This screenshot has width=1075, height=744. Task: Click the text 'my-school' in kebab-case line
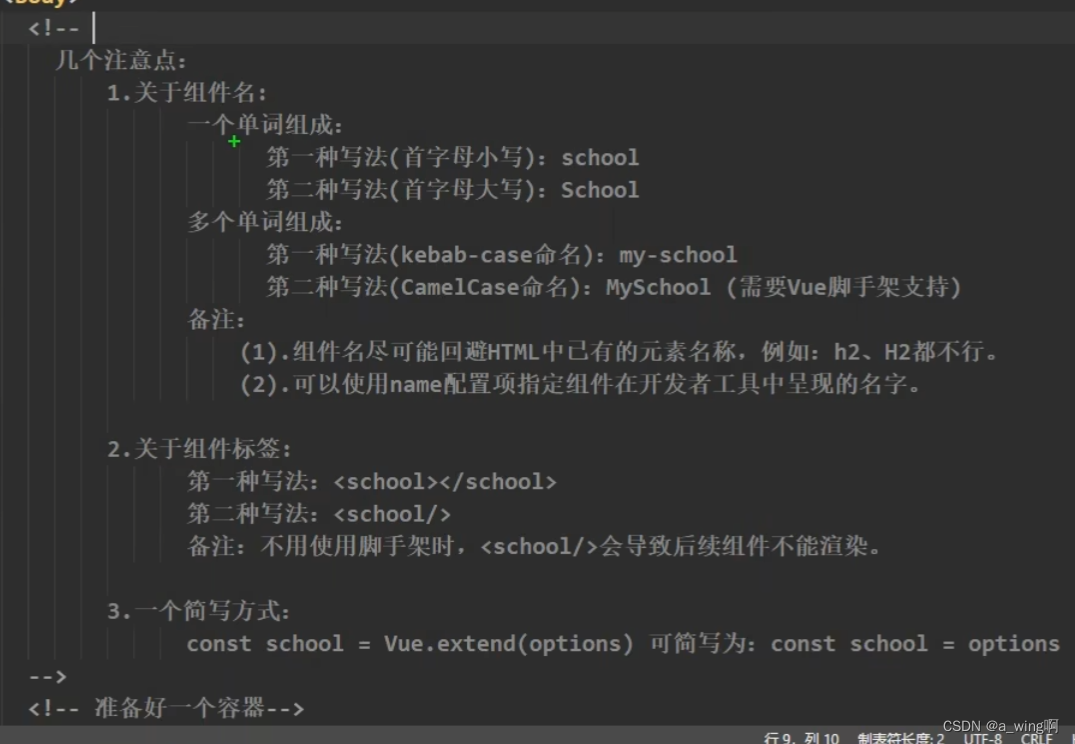[678, 255]
